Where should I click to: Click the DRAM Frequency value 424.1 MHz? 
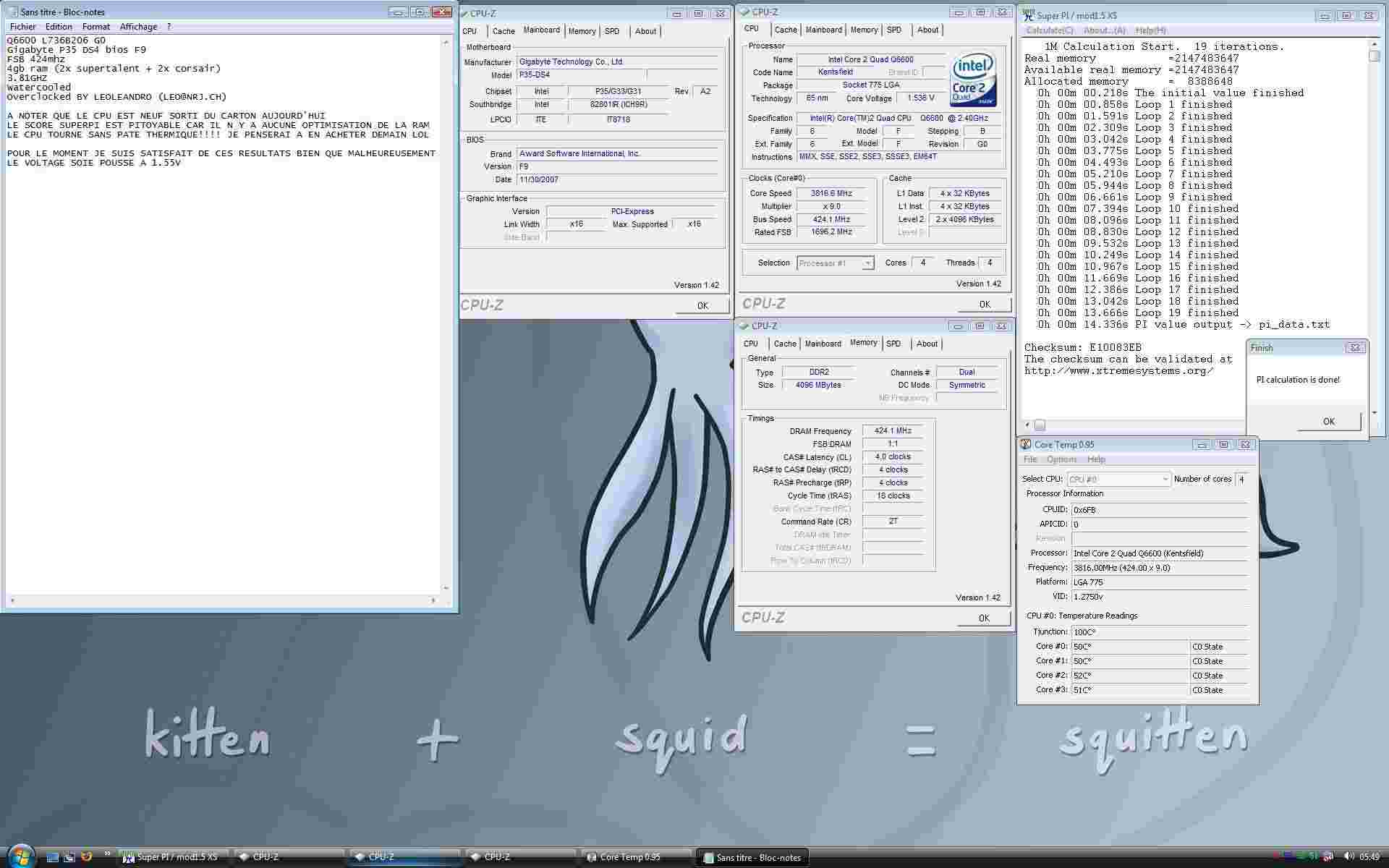[893, 430]
